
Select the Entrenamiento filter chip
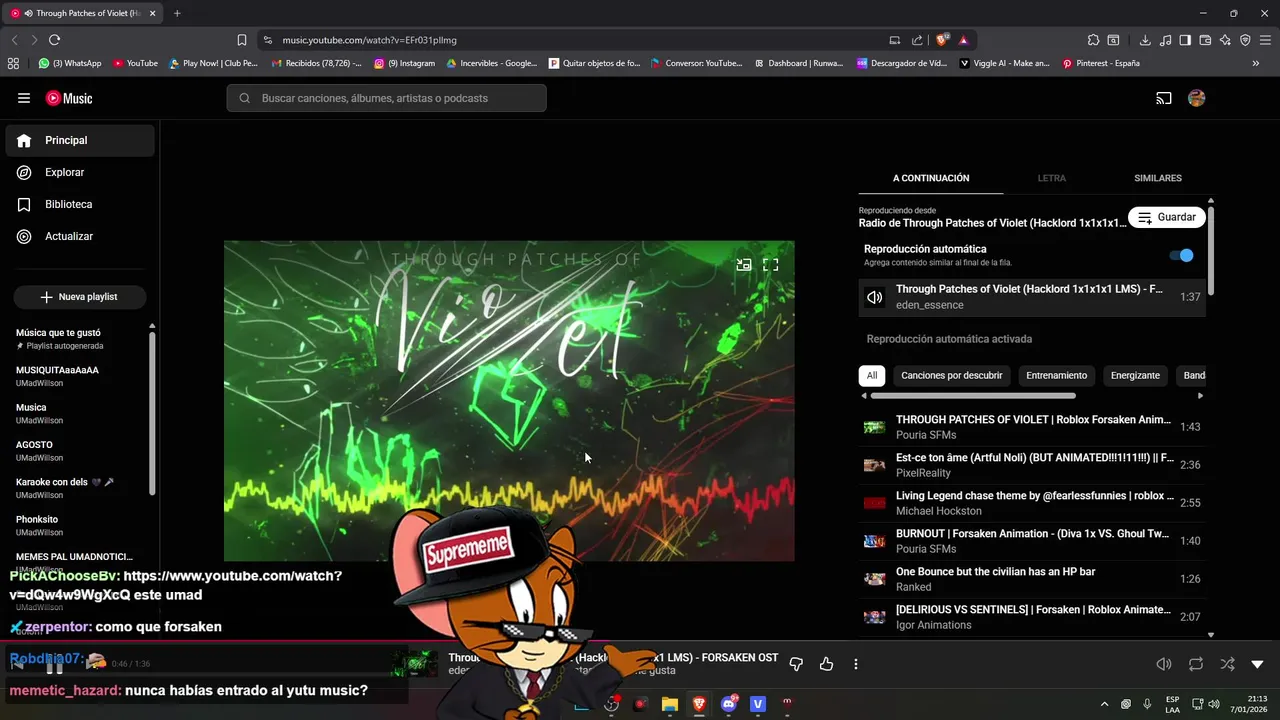pos(1056,376)
